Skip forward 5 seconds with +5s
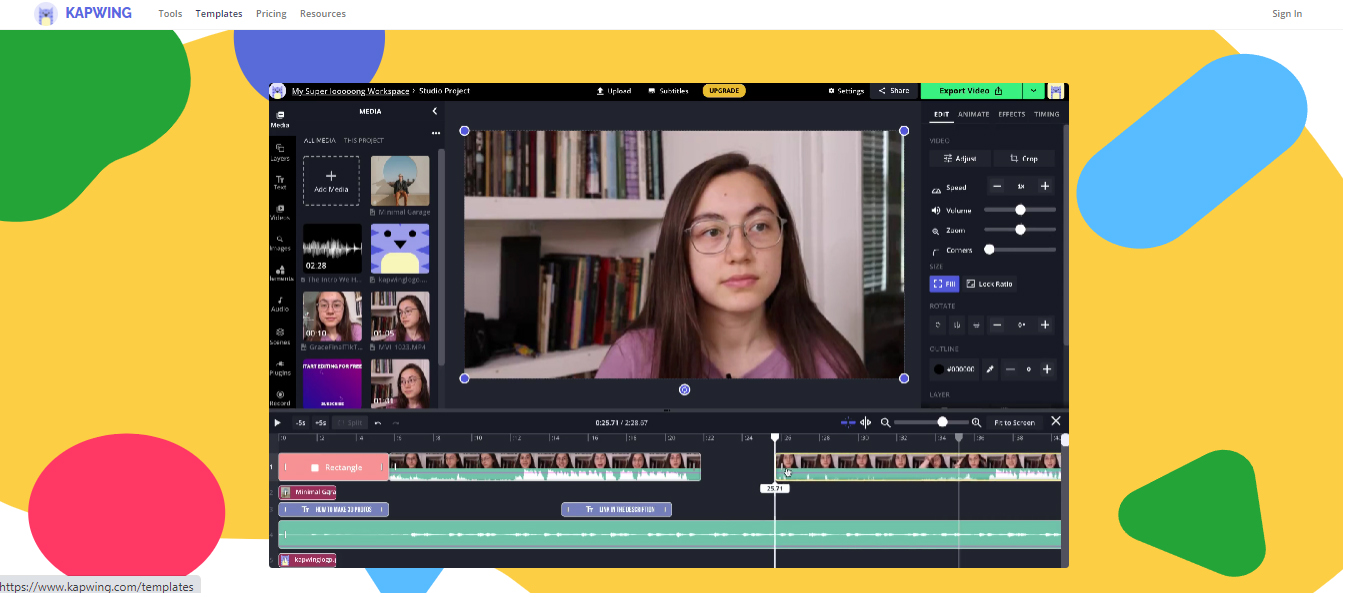Image resolution: width=1345 pixels, height=597 pixels. pos(321,423)
